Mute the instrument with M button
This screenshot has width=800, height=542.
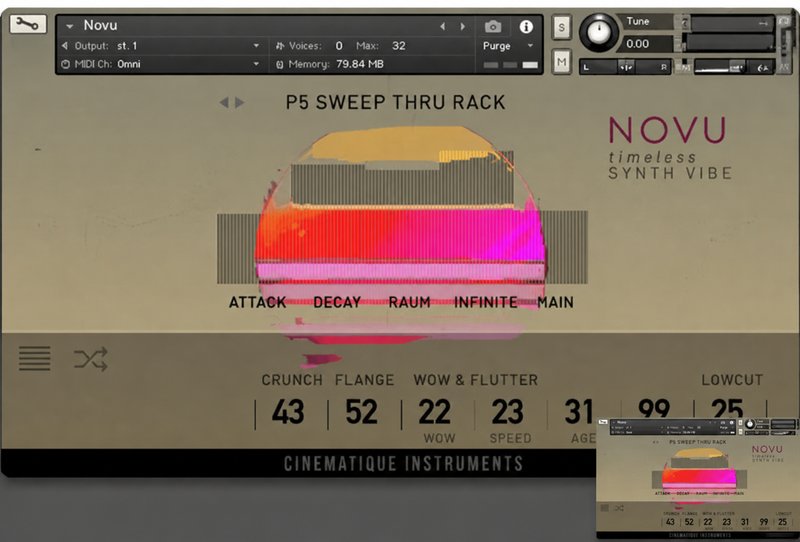pos(561,62)
